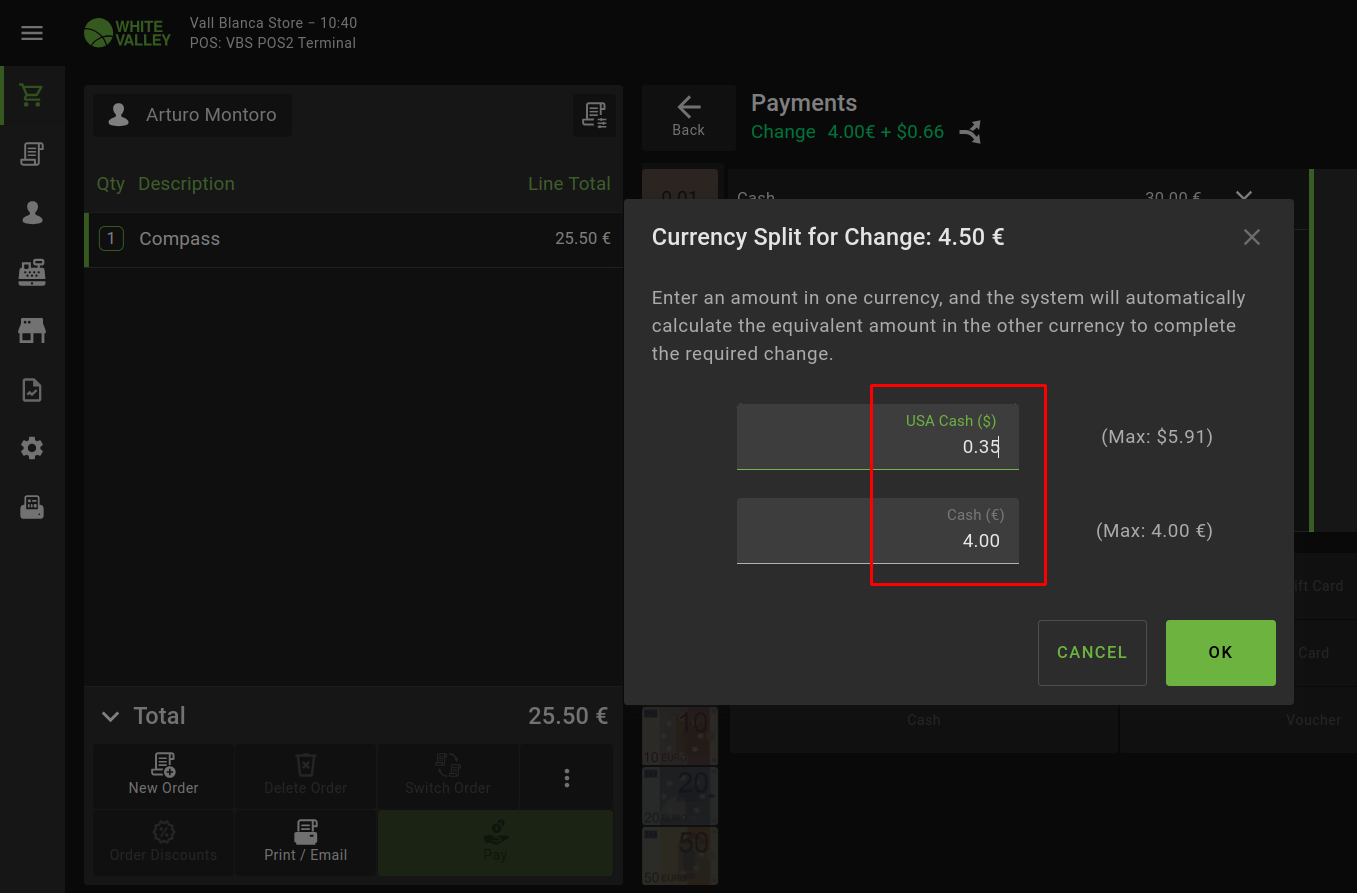Click the Delete Order button

coord(306,777)
